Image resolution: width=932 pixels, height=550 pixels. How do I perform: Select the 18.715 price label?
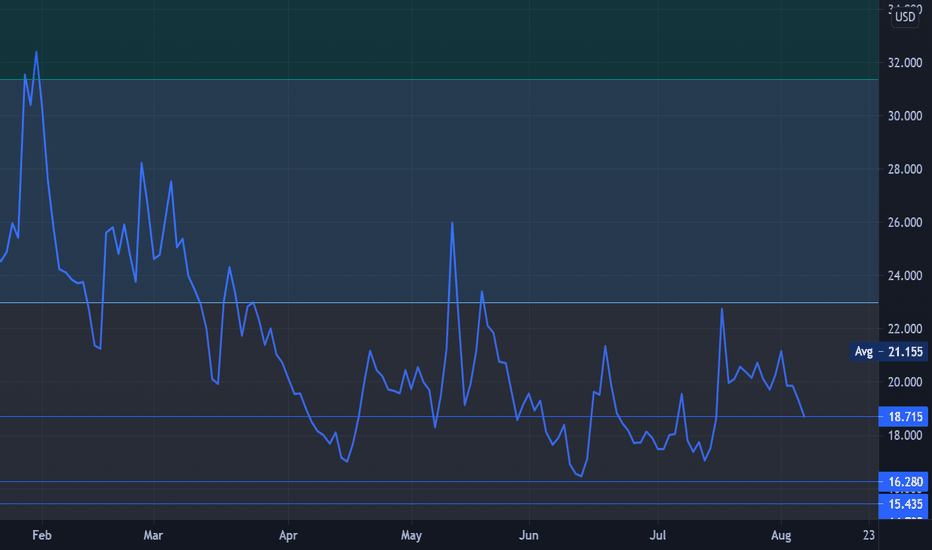point(903,417)
